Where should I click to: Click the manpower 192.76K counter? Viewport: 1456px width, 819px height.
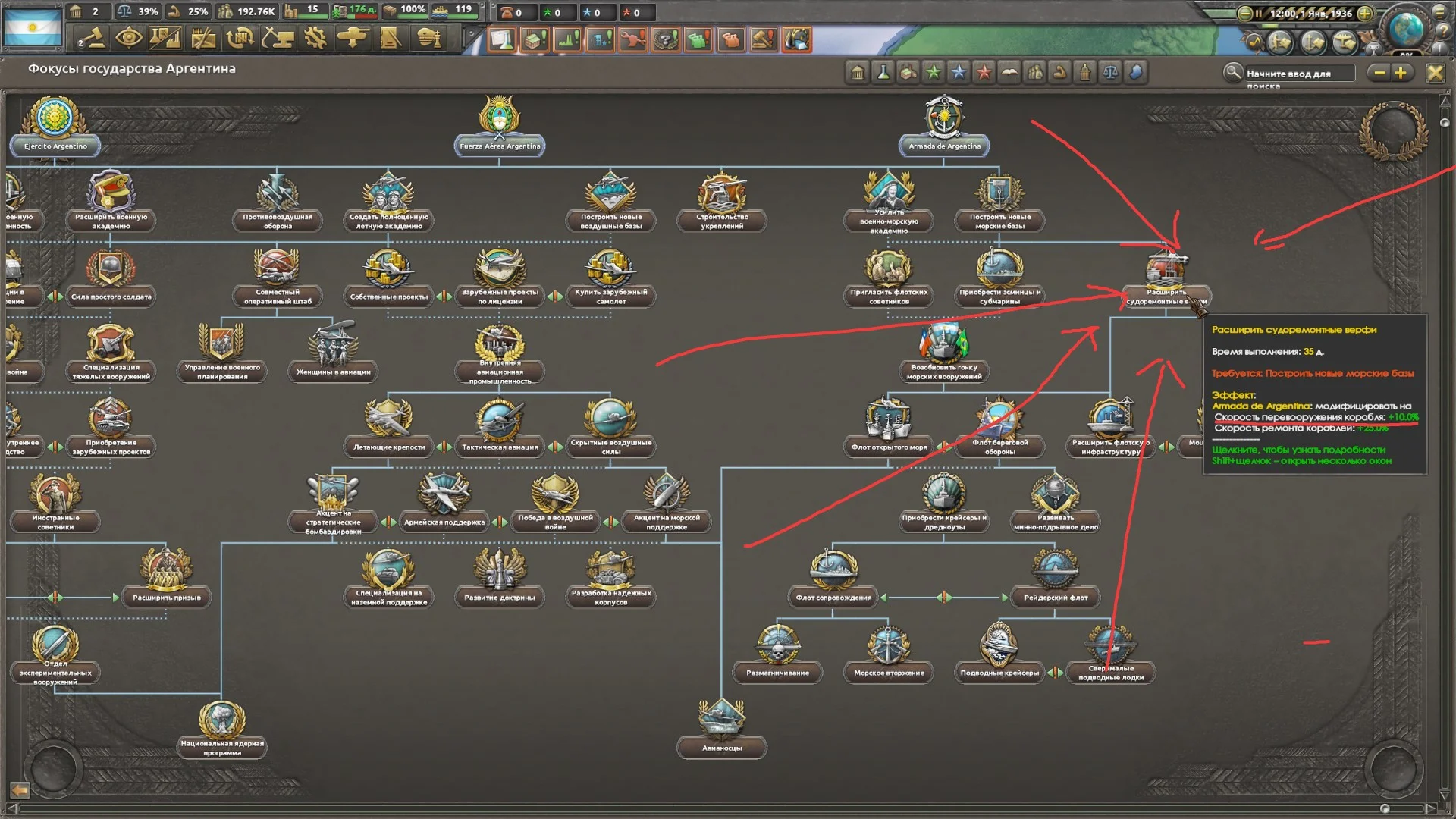(247, 11)
